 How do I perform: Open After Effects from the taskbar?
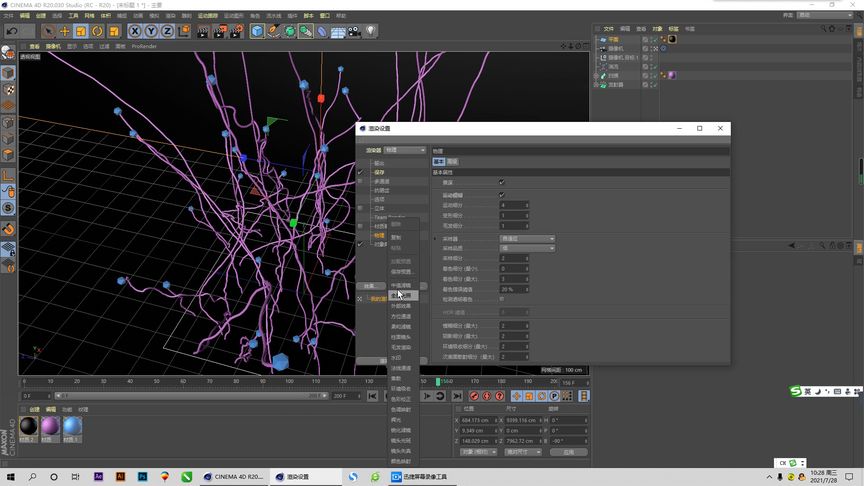pos(98,477)
